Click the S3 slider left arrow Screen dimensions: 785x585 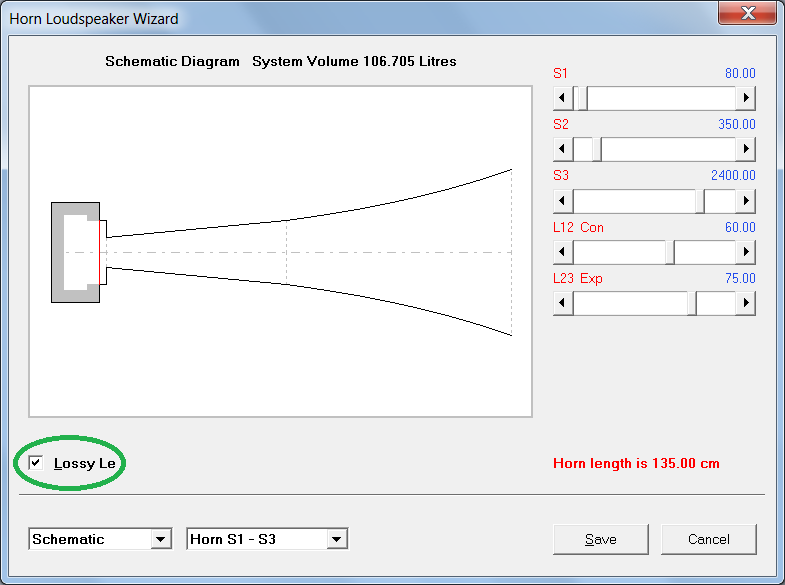pos(563,201)
